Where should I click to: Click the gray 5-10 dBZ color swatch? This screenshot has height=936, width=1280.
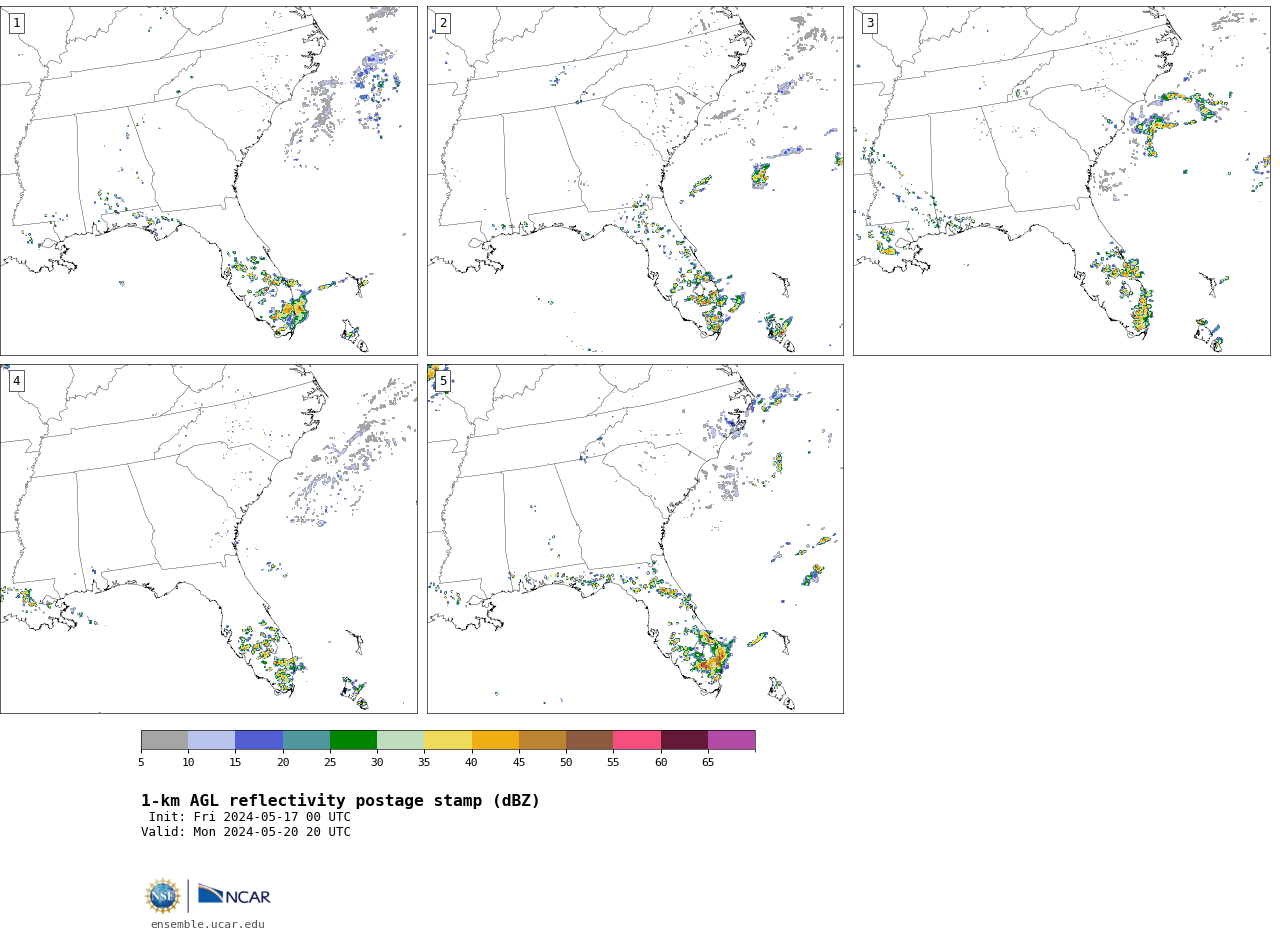[164, 740]
